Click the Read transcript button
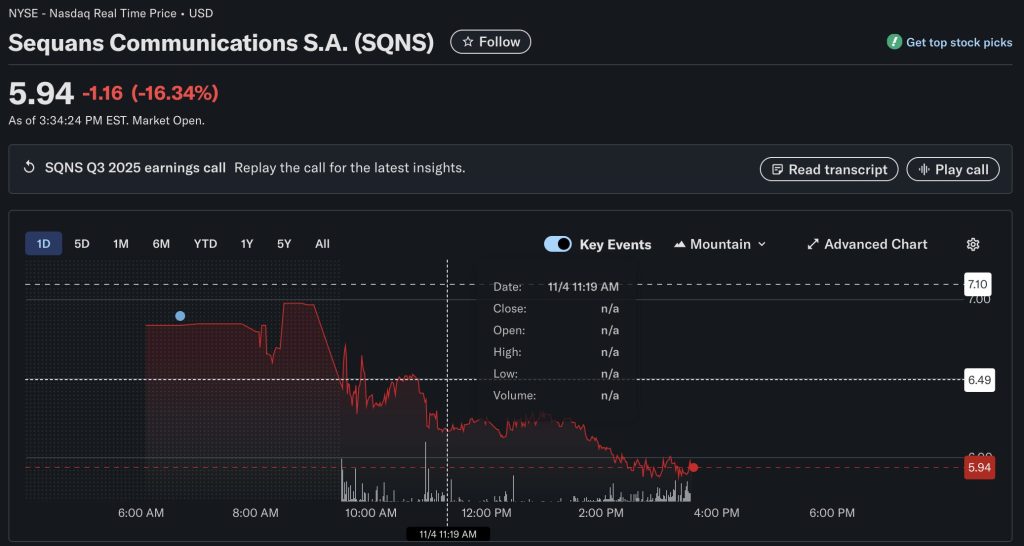The height and width of the screenshot is (546, 1024). pyautogui.click(x=828, y=169)
